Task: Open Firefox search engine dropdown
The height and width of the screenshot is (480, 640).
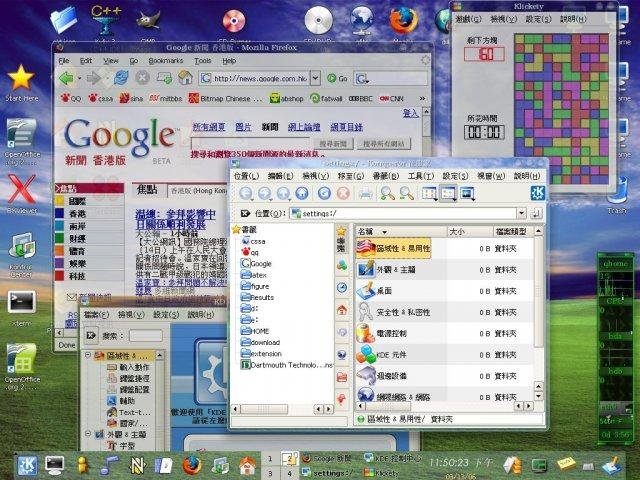Action: (x=362, y=78)
